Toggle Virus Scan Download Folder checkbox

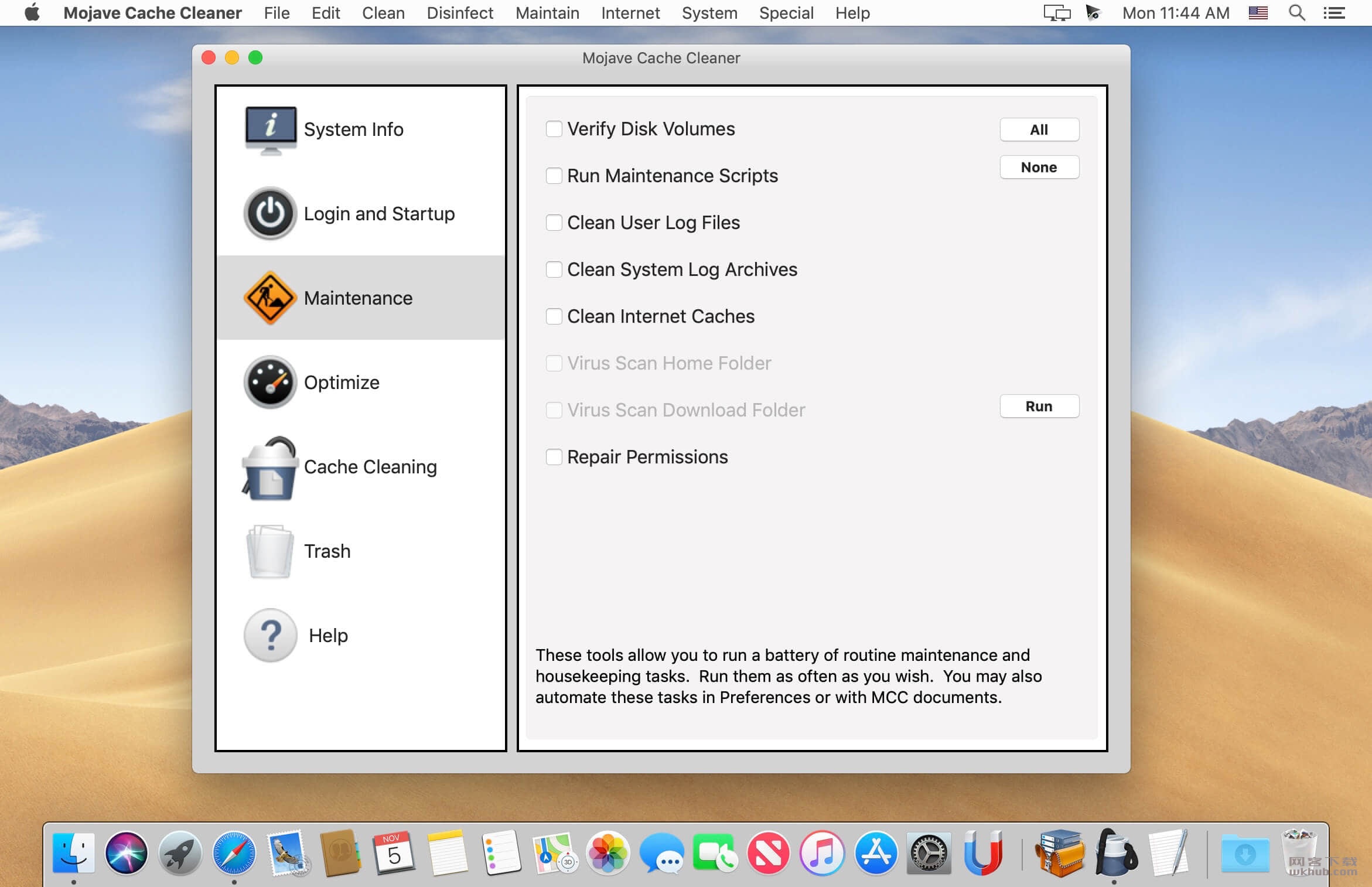pos(554,410)
